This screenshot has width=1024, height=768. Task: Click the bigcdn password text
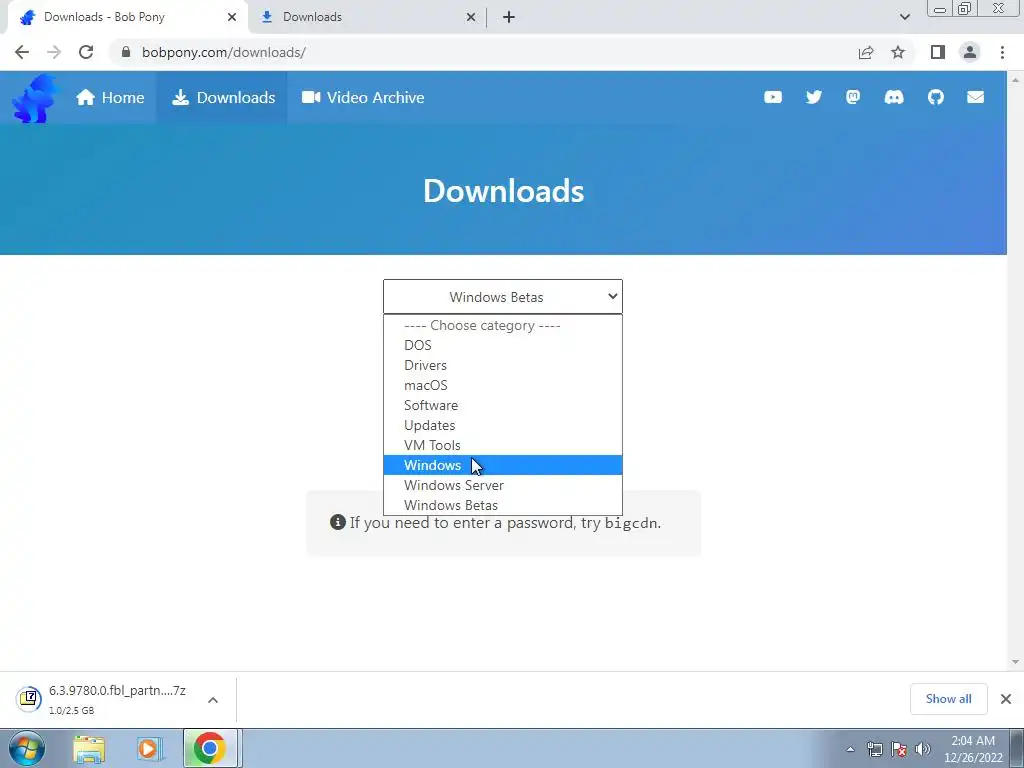click(x=631, y=523)
